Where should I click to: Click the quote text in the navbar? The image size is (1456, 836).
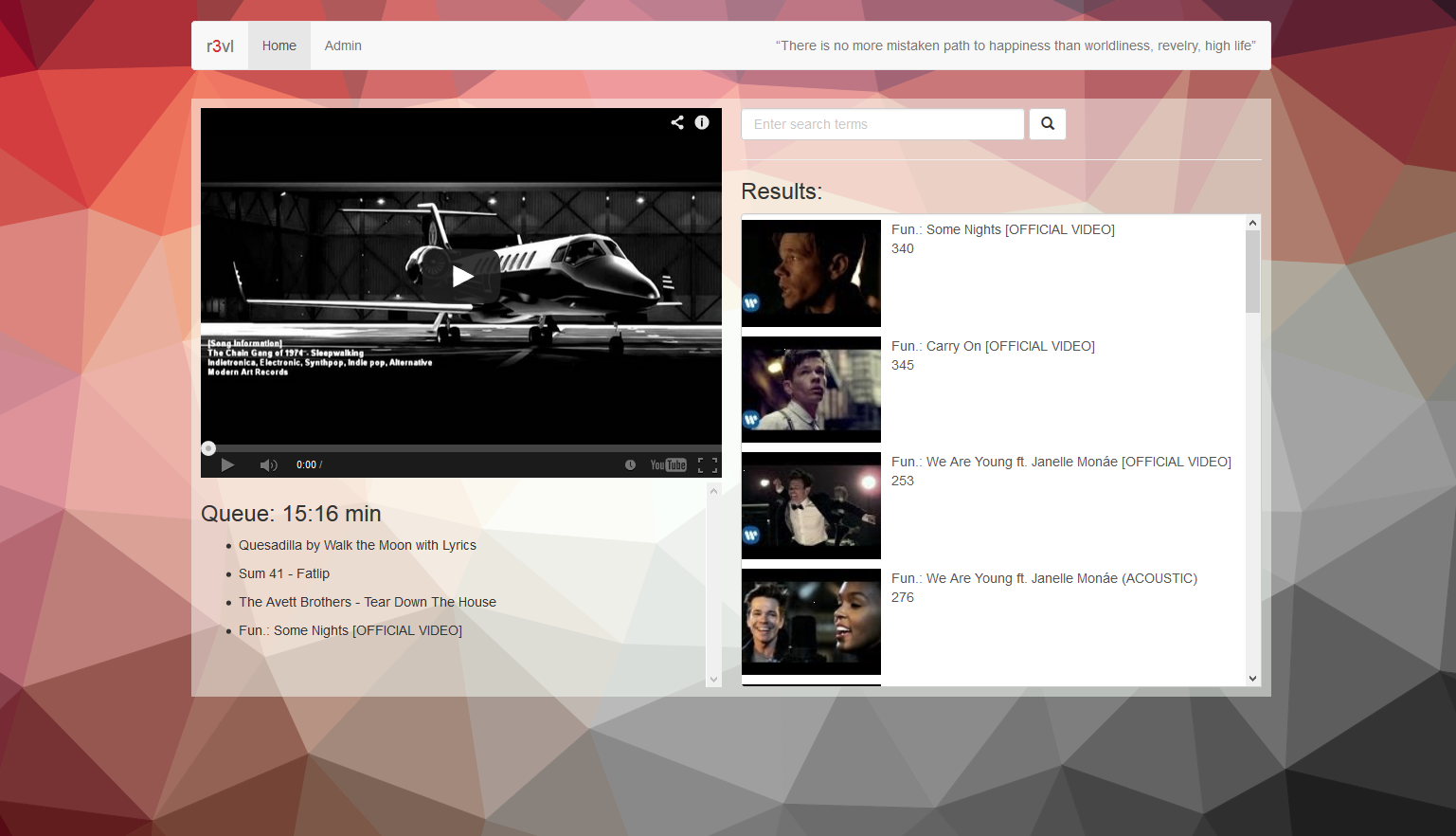click(1016, 45)
